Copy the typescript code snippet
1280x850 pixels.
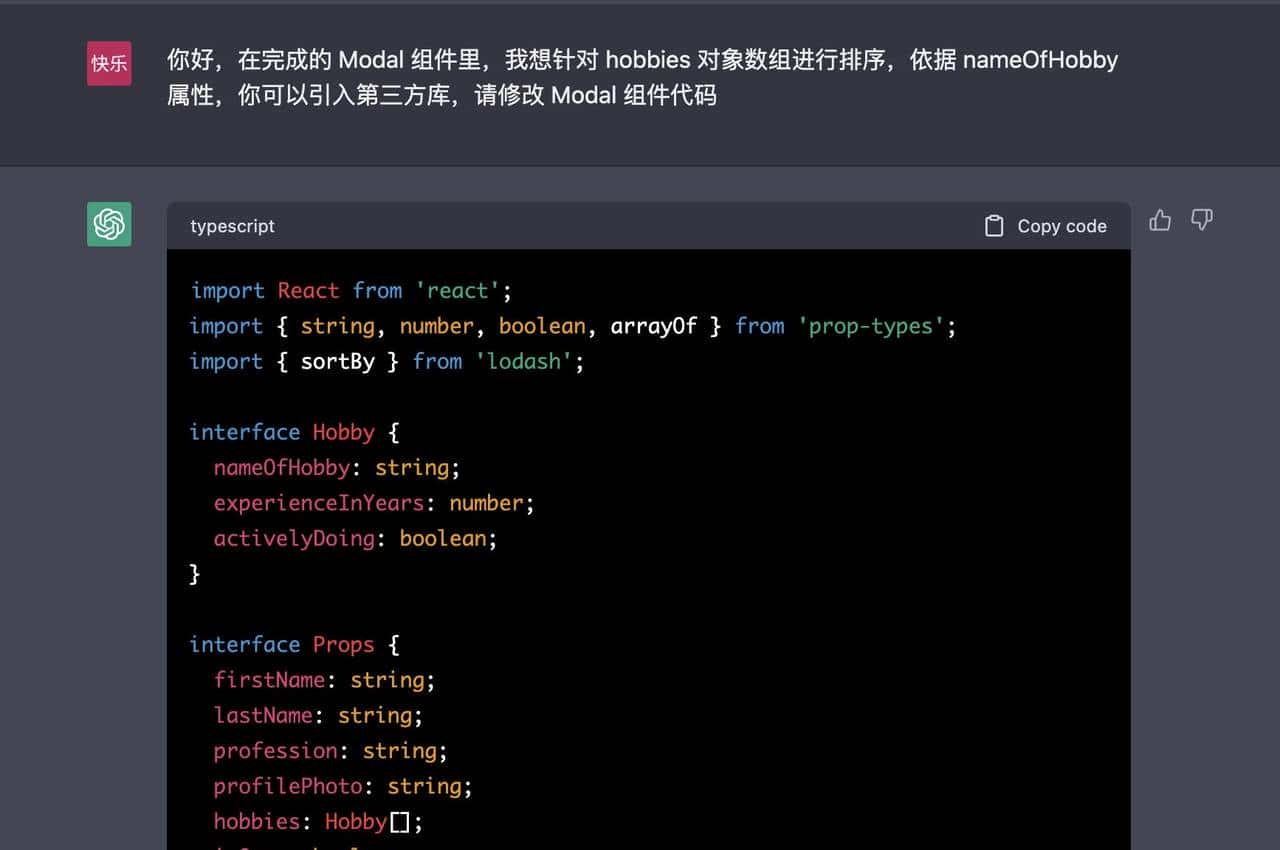1045,226
